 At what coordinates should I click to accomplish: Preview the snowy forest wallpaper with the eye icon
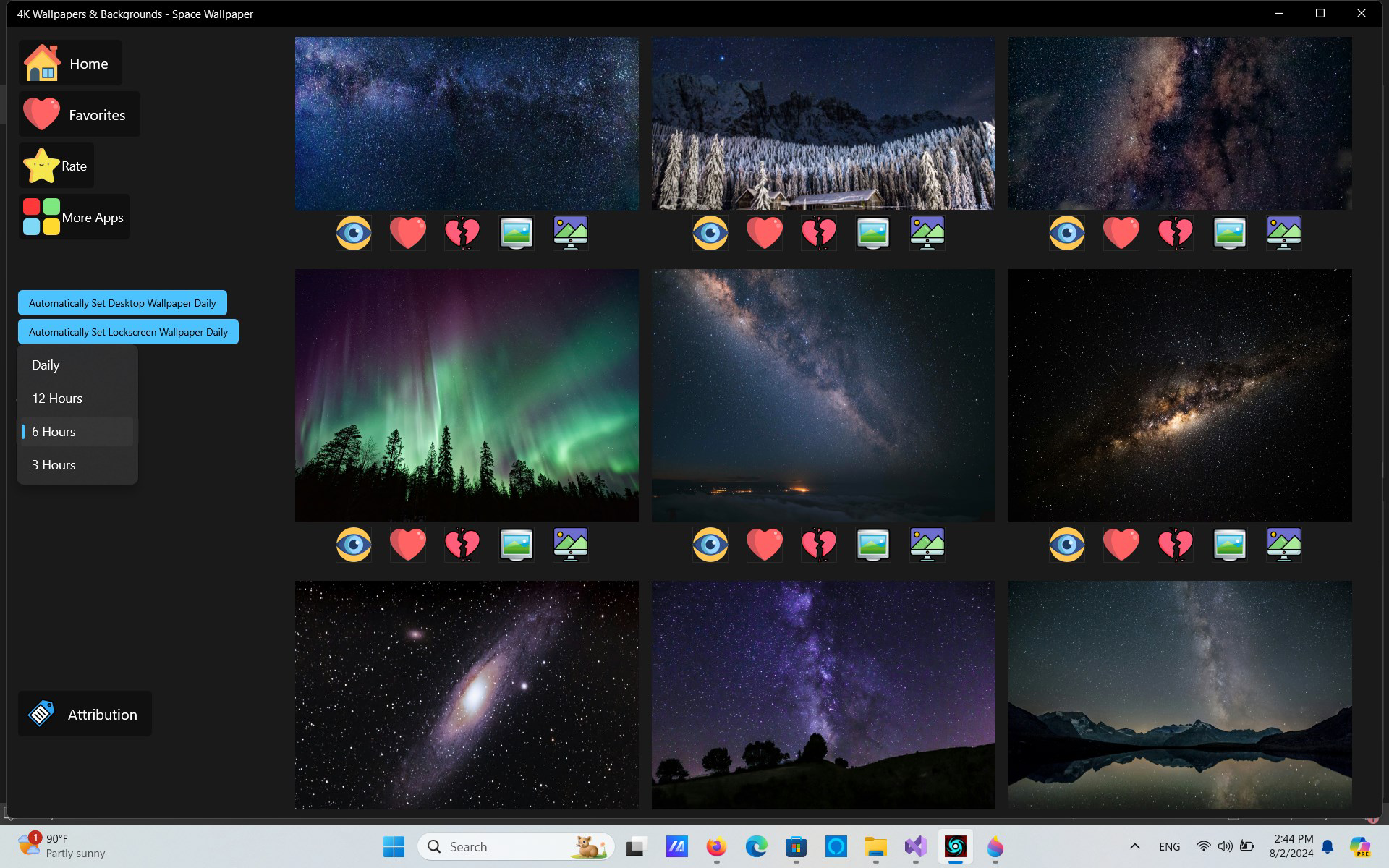710,233
